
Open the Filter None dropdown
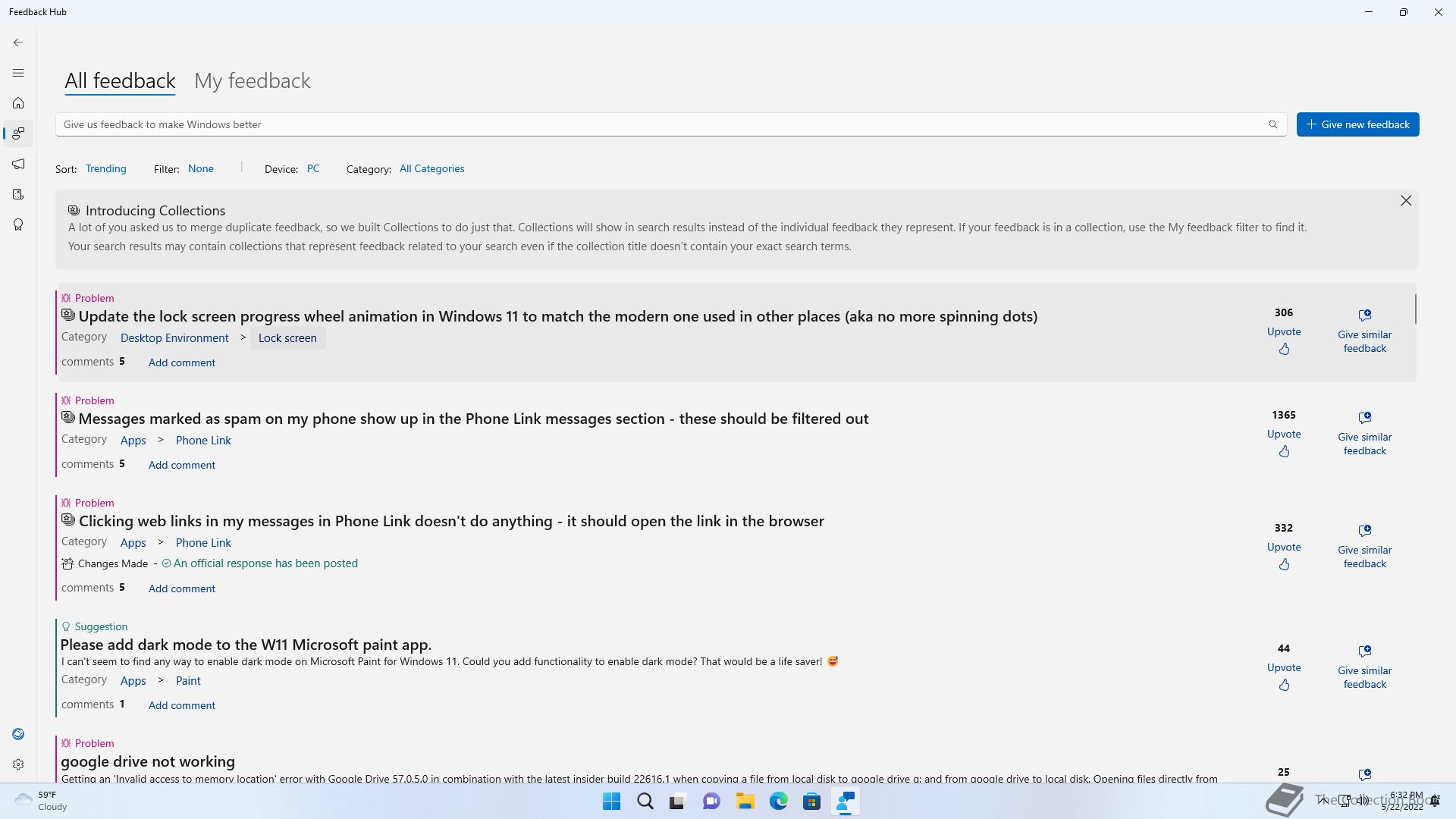pyautogui.click(x=200, y=168)
